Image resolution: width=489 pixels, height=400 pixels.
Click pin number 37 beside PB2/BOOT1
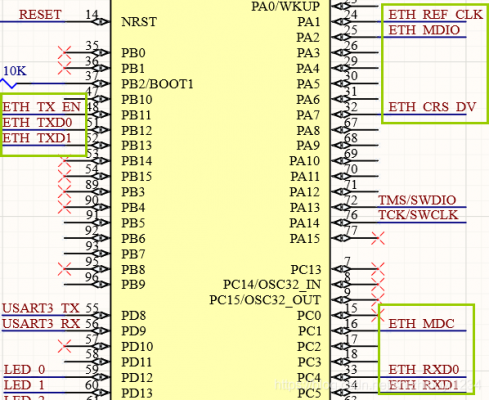point(92,76)
